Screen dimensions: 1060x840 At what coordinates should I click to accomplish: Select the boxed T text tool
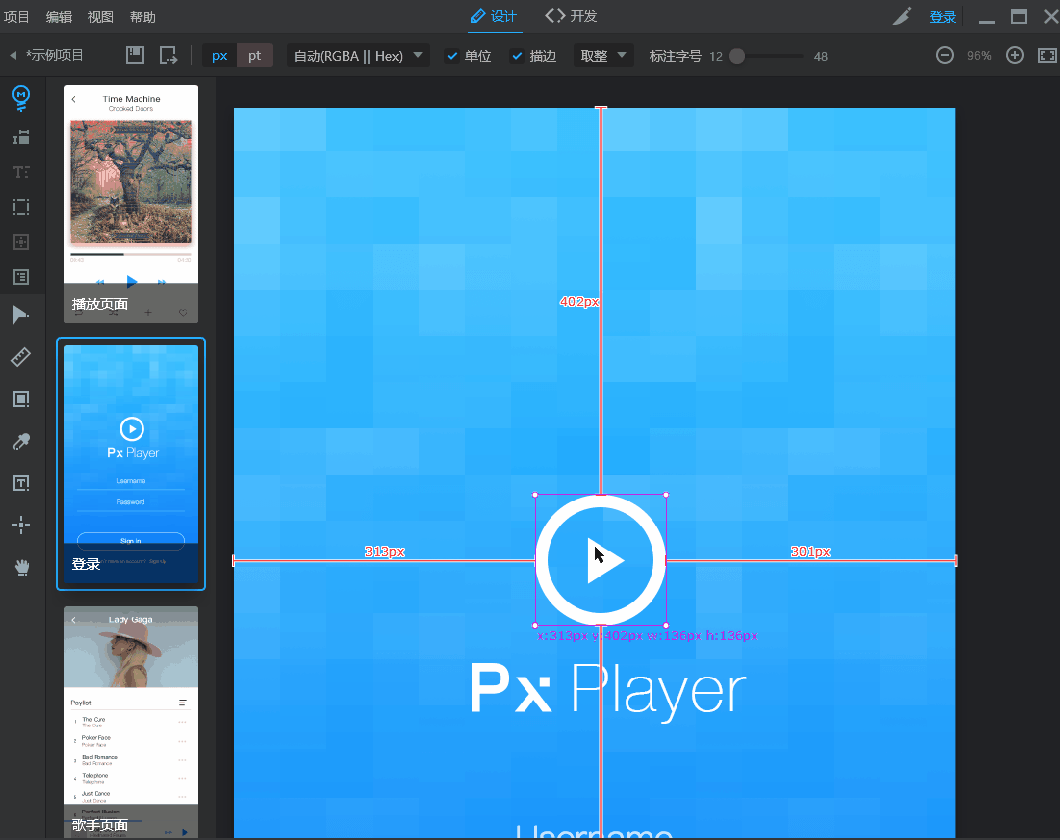(x=21, y=483)
